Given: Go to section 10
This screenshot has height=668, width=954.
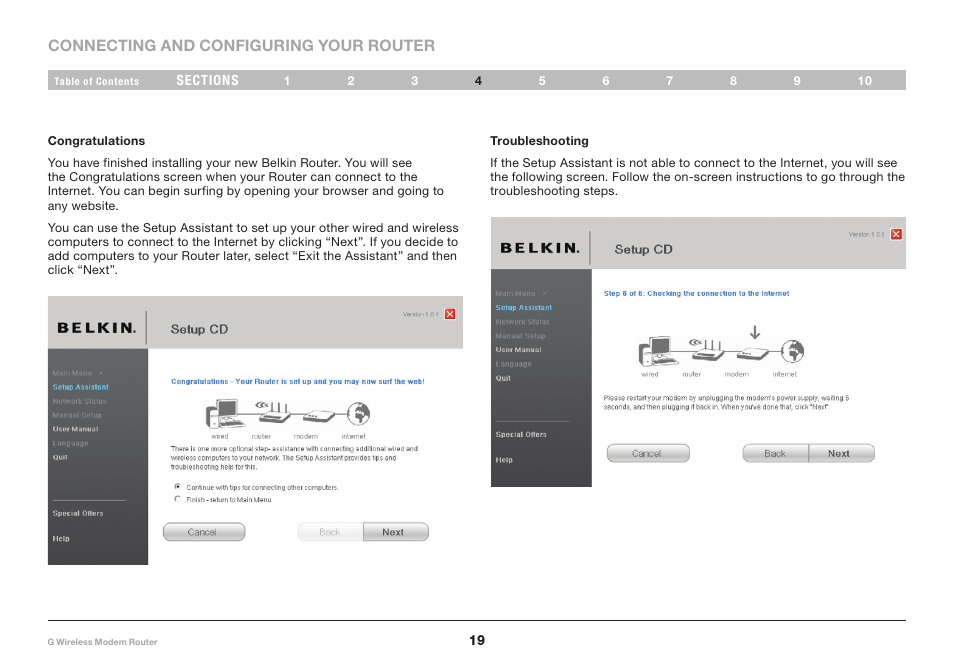Looking at the screenshot, I should [x=865, y=81].
